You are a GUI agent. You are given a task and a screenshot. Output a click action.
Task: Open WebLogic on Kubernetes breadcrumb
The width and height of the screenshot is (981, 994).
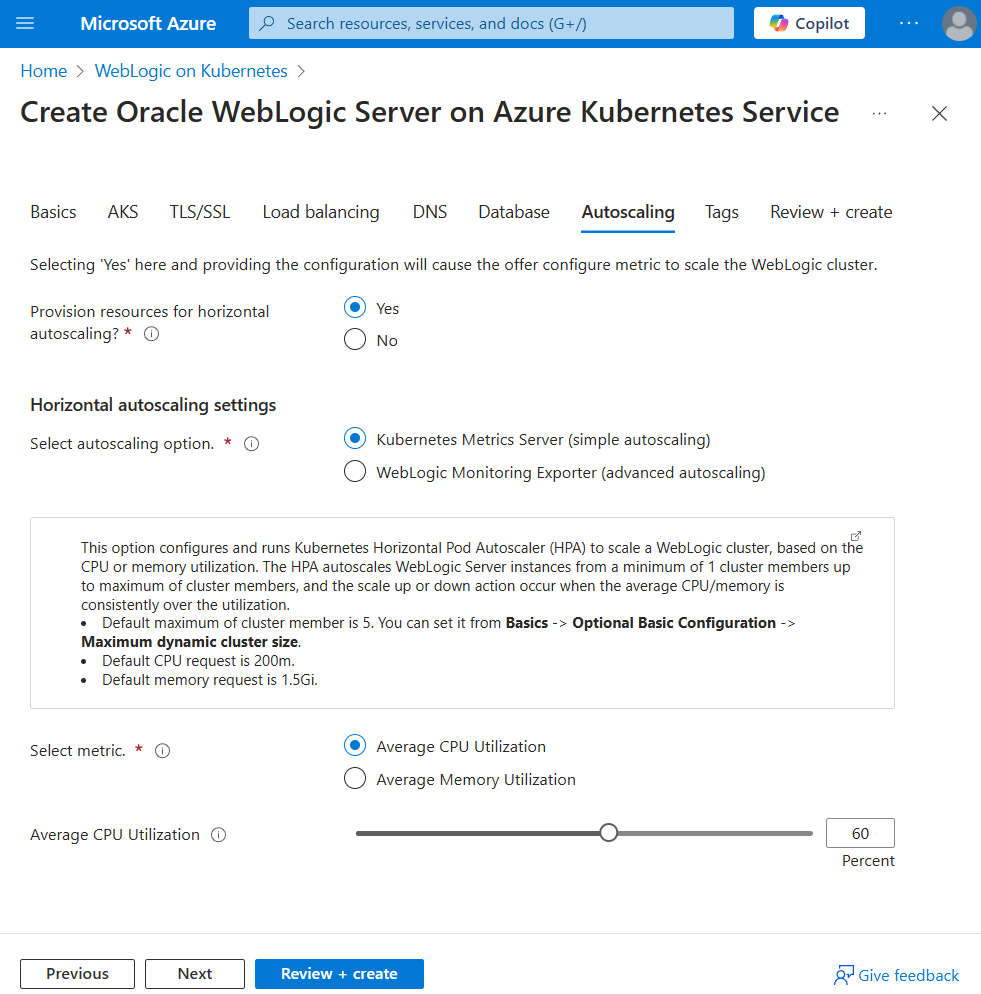pyautogui.click(x=191, y=71)
